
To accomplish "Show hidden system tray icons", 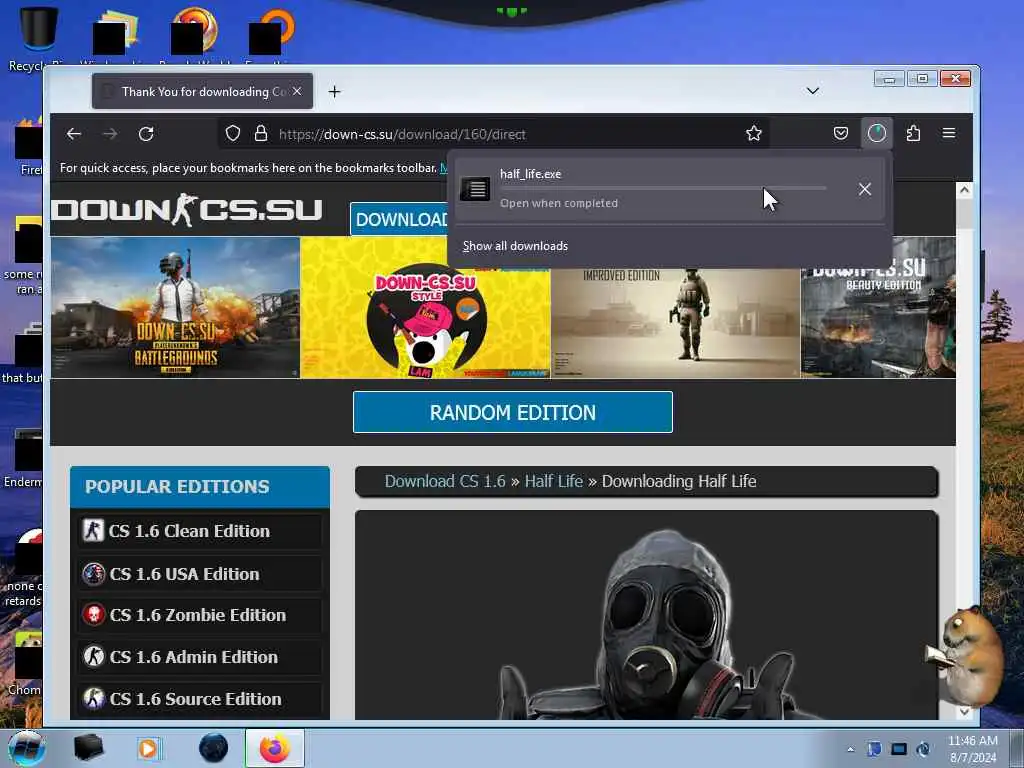I will (x=850, y=750).
